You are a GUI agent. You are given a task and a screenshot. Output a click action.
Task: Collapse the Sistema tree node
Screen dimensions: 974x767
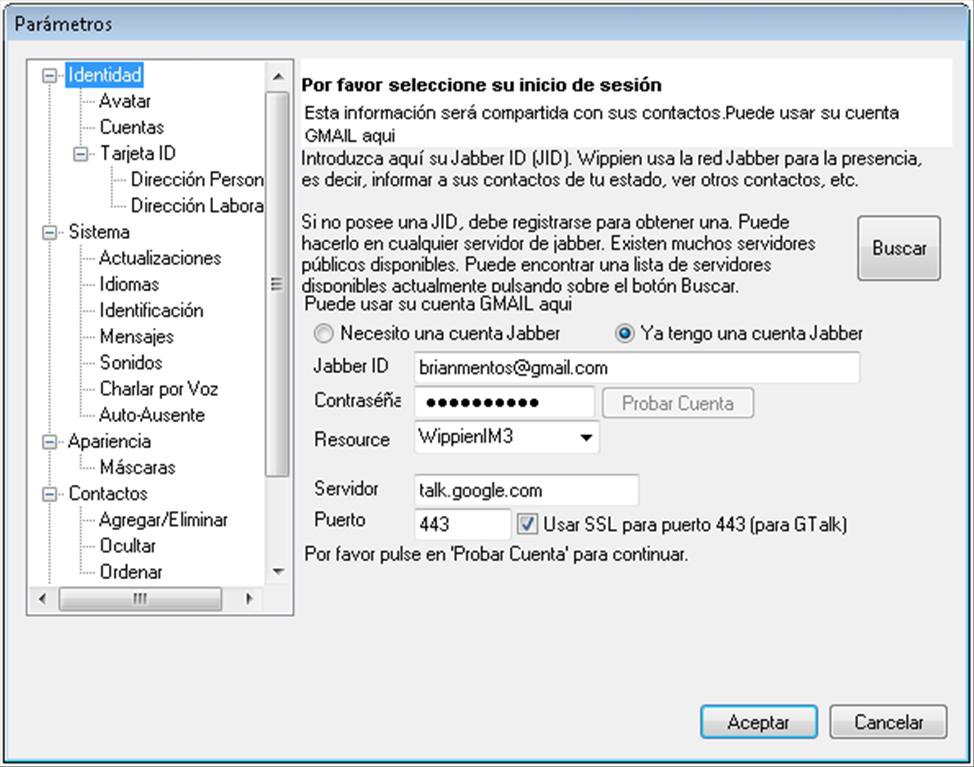point(49,233)
